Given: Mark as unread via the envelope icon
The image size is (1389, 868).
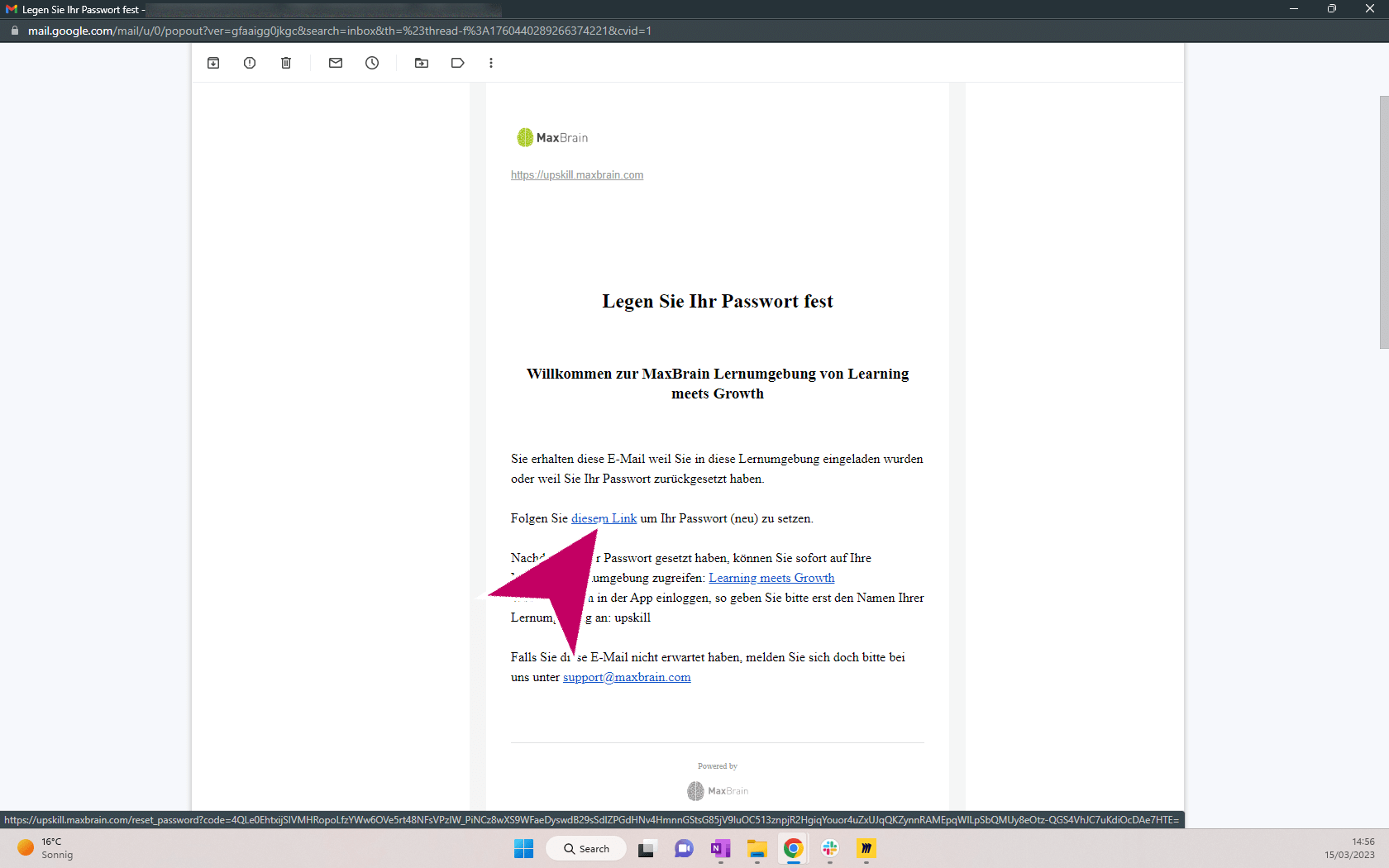Looking at the screenshot, I should click(x=336, y=63).
